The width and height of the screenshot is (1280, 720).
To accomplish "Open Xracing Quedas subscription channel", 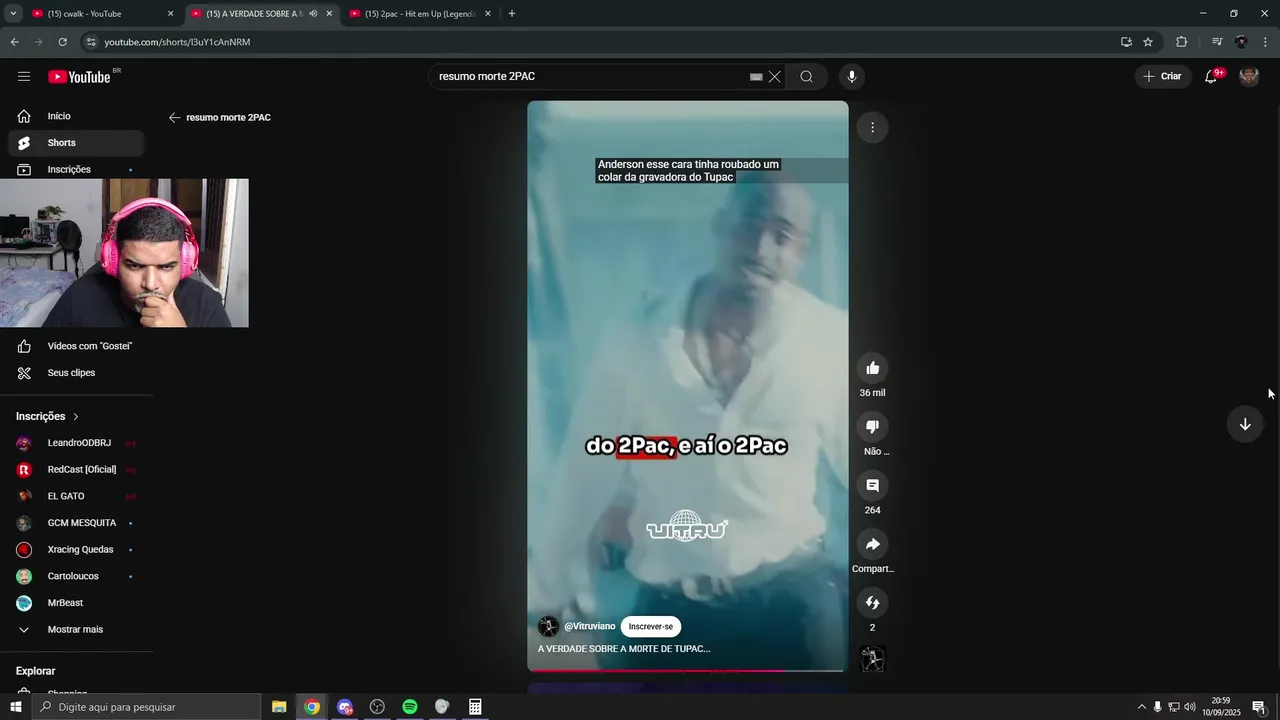I will pos(76,550).
